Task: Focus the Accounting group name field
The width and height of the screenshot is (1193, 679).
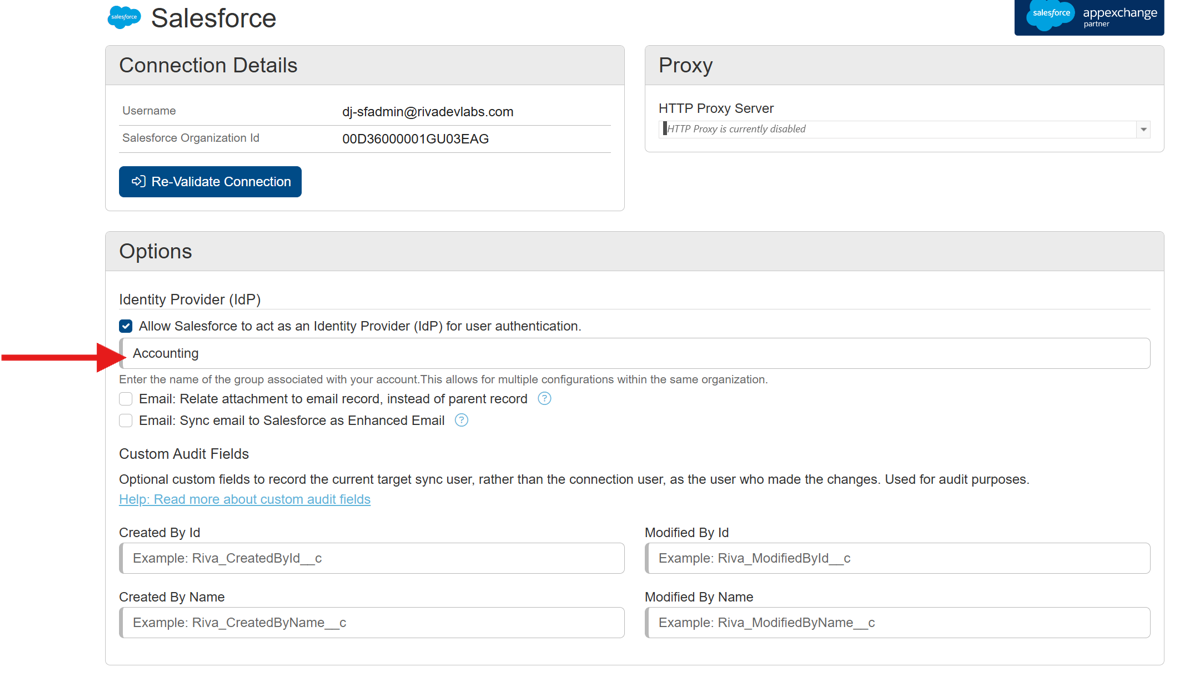Action: [635, 353]
